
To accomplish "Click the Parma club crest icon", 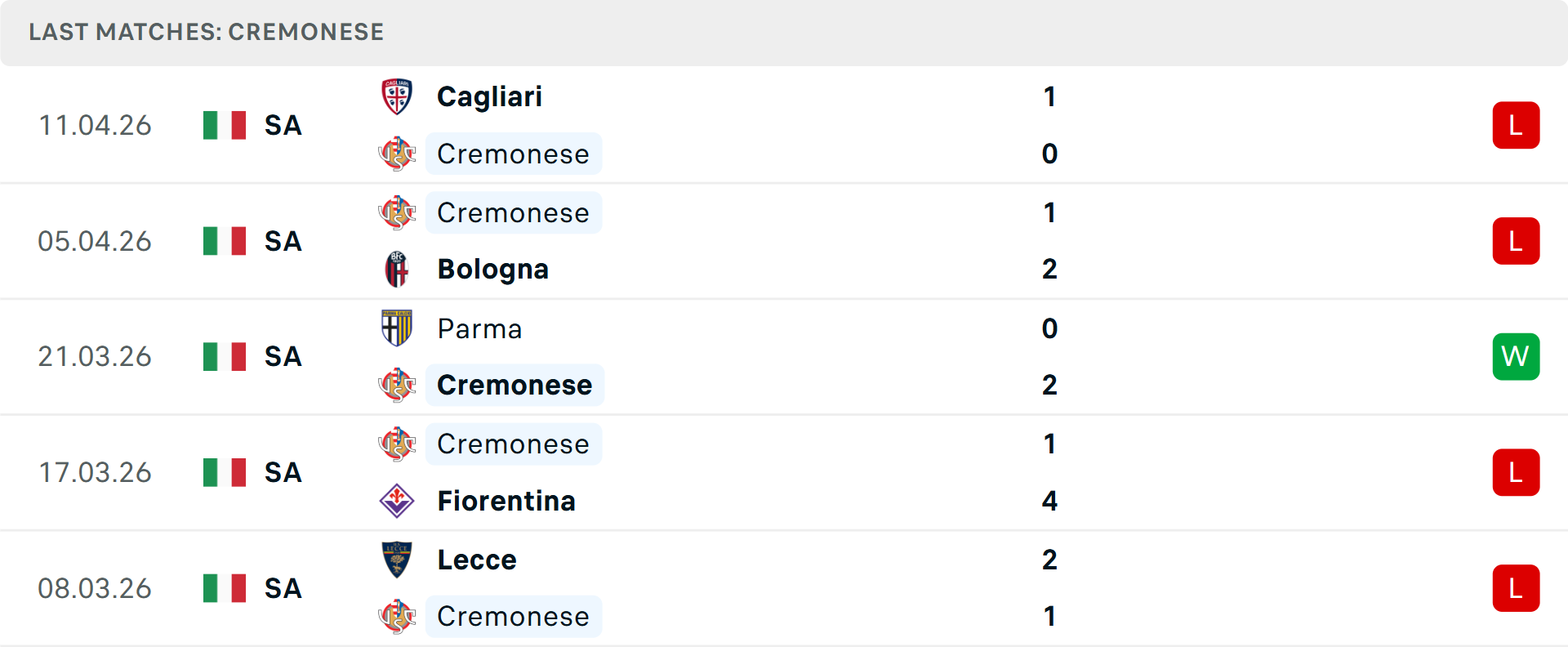I will pyautogui.click(x=397, y=328).
